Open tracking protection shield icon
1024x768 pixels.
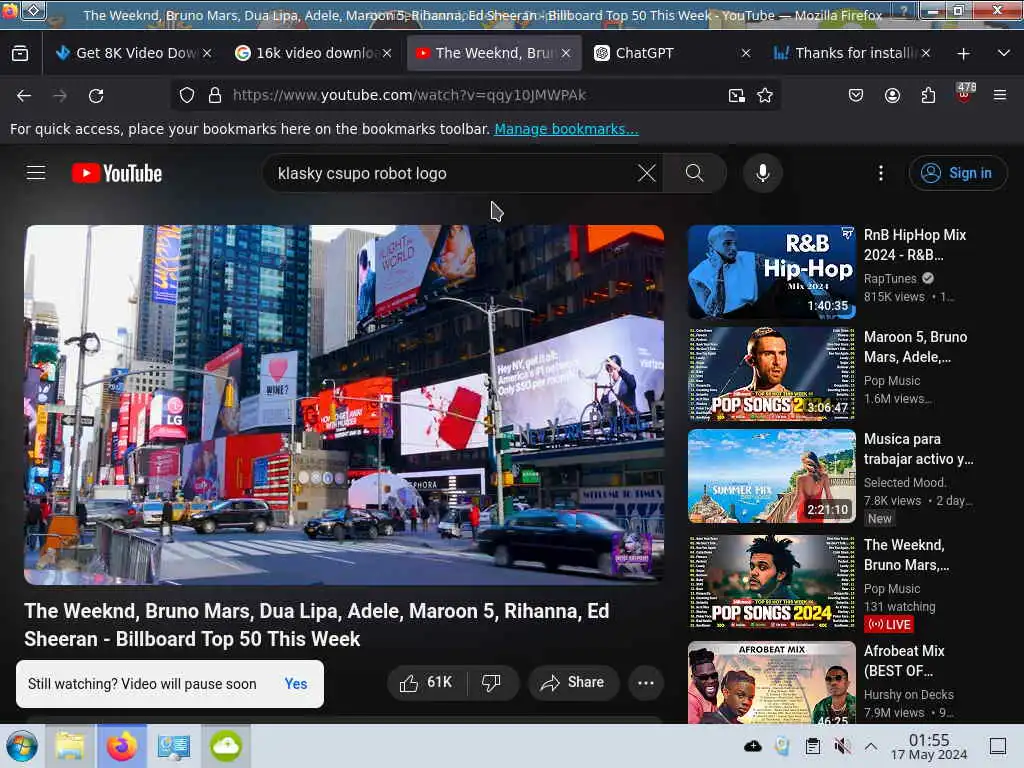pos(187,95)
